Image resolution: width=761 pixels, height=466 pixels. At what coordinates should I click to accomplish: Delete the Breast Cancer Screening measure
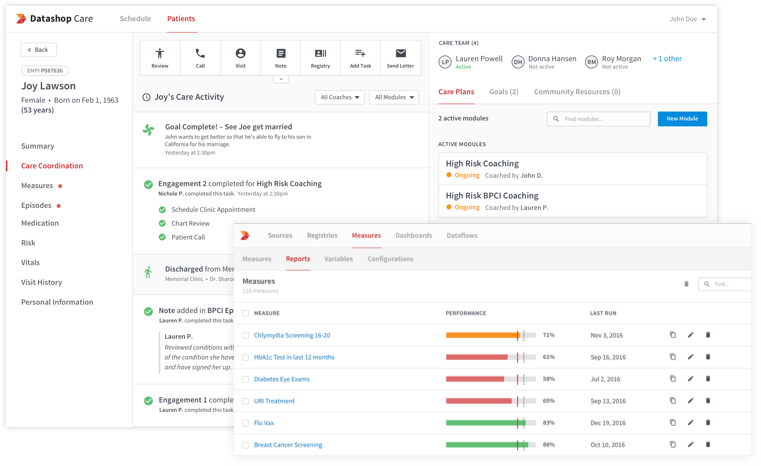[708, 444]
